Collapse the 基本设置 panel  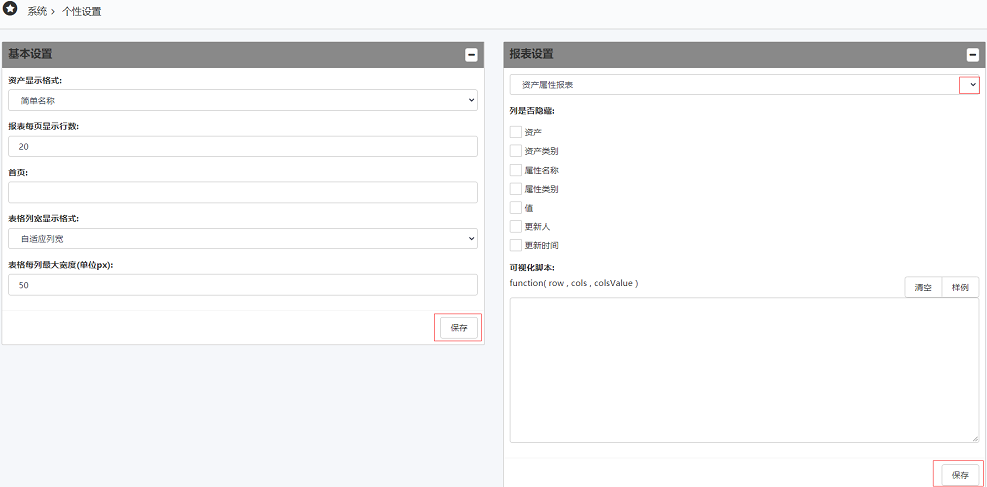471,55
